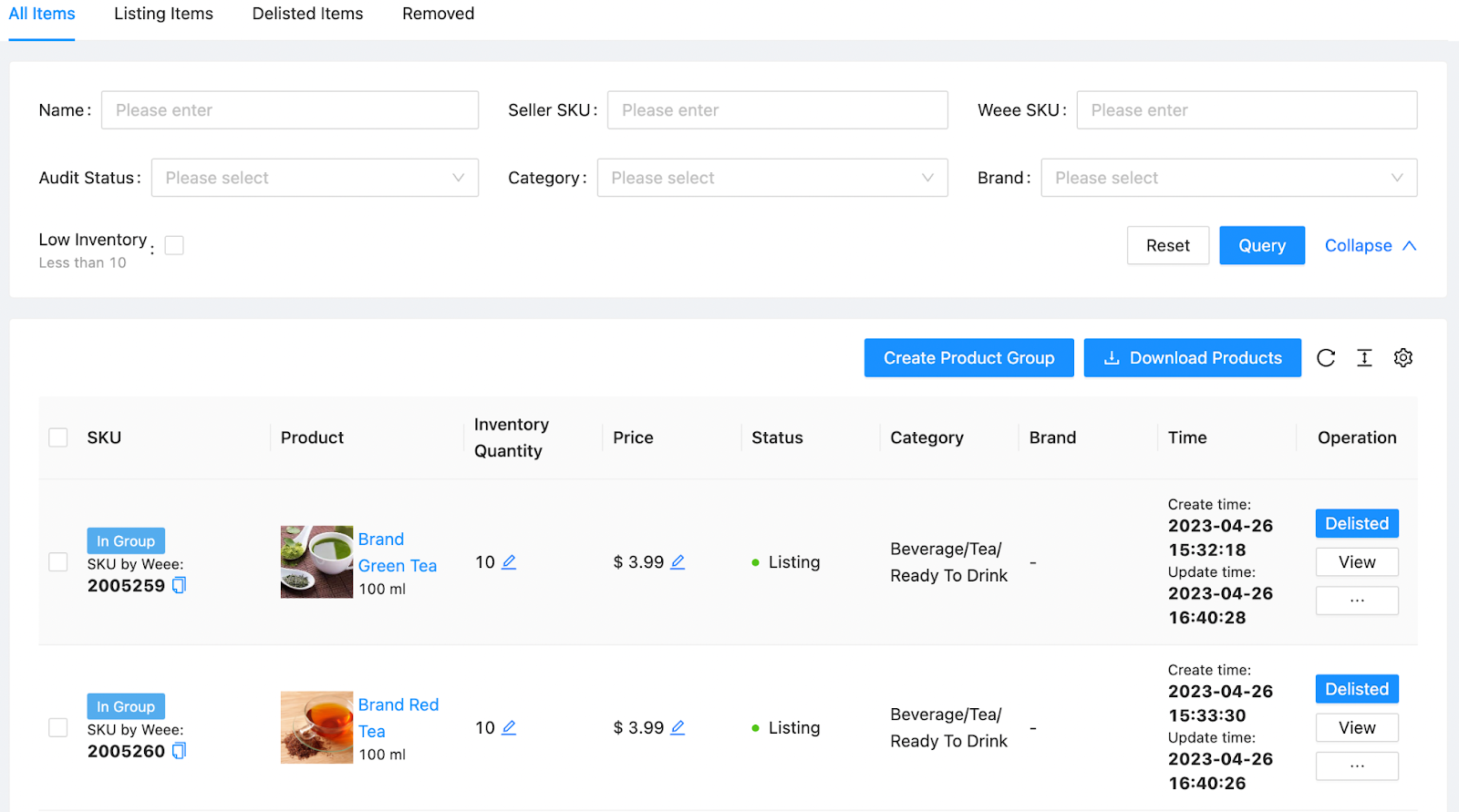Viewport: 1459px width, 812px height.
Task: Edit price pencil for Brand Green Tea
Action: (x=678, y=562)
